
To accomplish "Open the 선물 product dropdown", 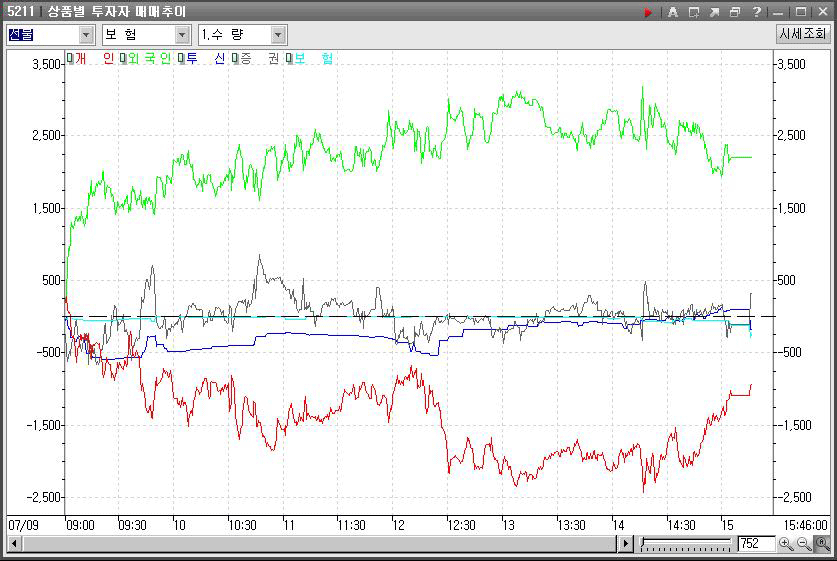I will pyautogui.click(x=86, y=35).
